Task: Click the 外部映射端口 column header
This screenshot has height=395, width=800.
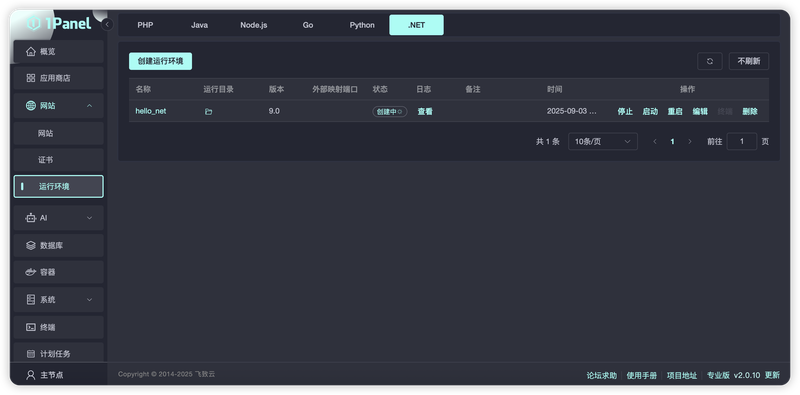Action: (335, 89)
